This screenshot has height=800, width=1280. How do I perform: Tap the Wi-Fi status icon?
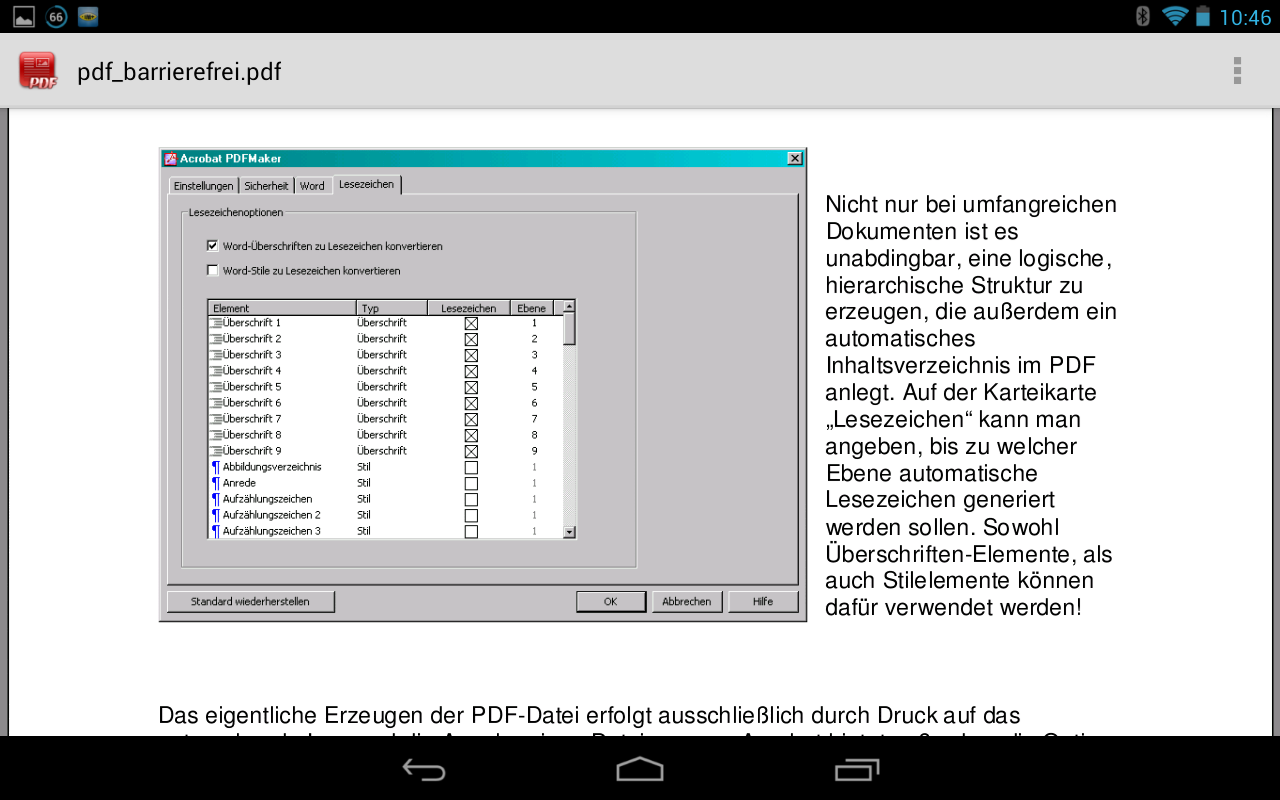coord(1175,16)
